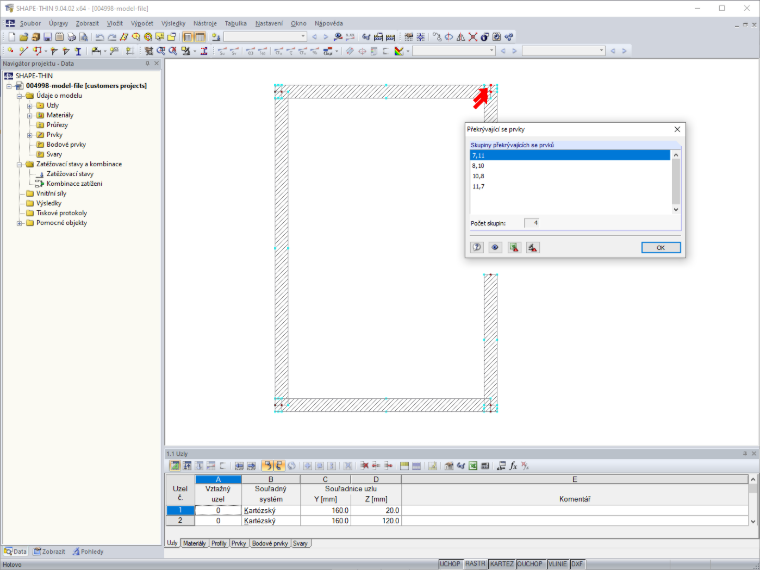
Task: Open the Soubor menu
Action: tap(30, 23)
